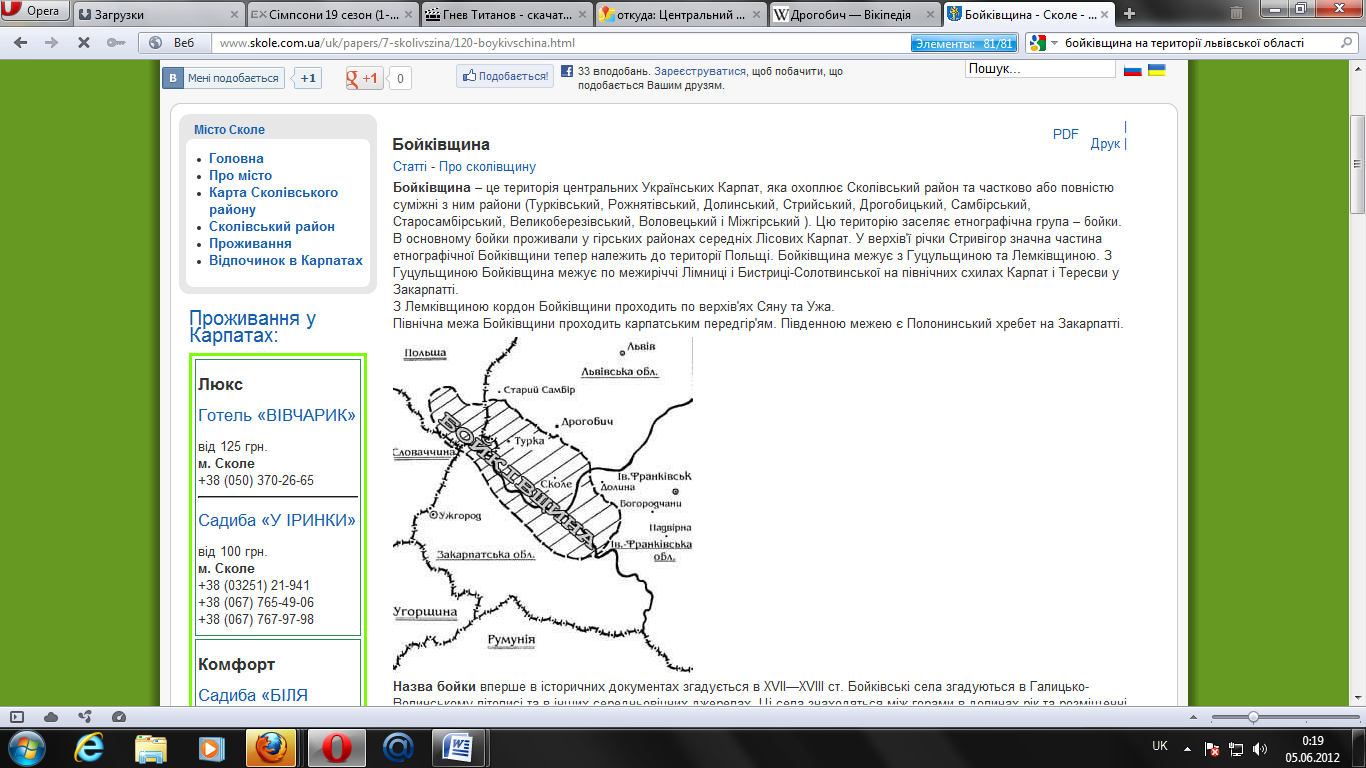
Task: Open the 'Сколівський район' link
Action: point(272,226)
